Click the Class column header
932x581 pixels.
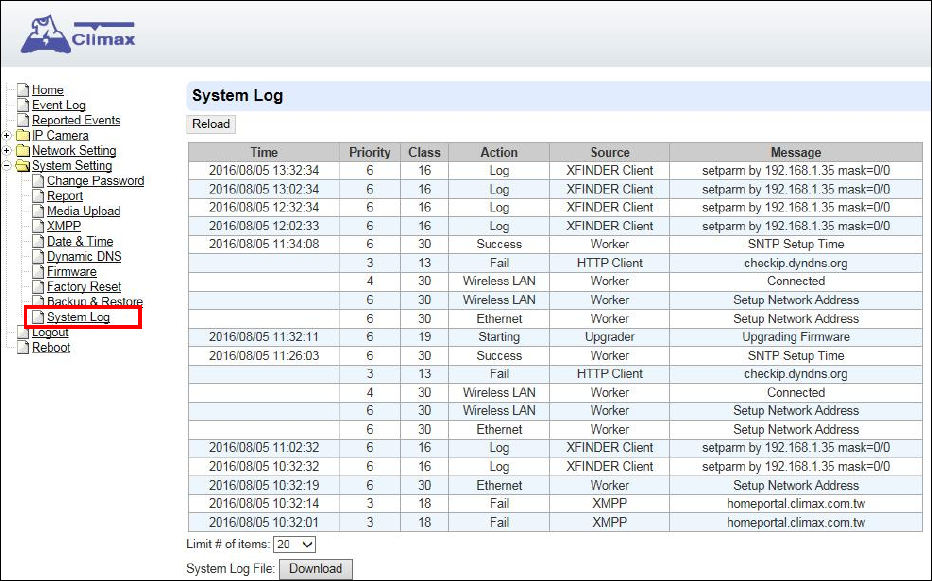click(424, 152)
